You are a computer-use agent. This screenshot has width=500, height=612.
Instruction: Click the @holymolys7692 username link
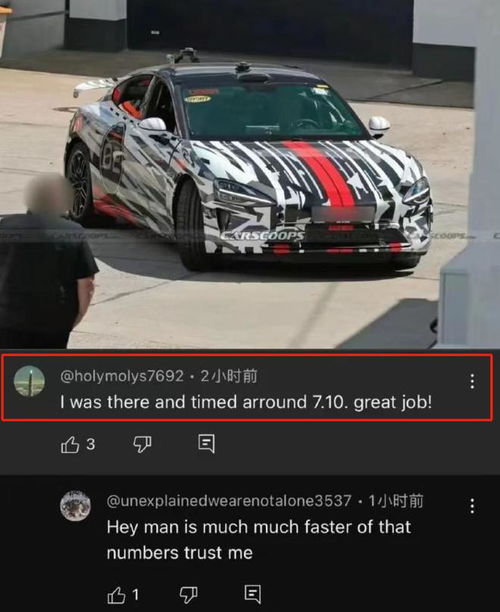point(122,376)
